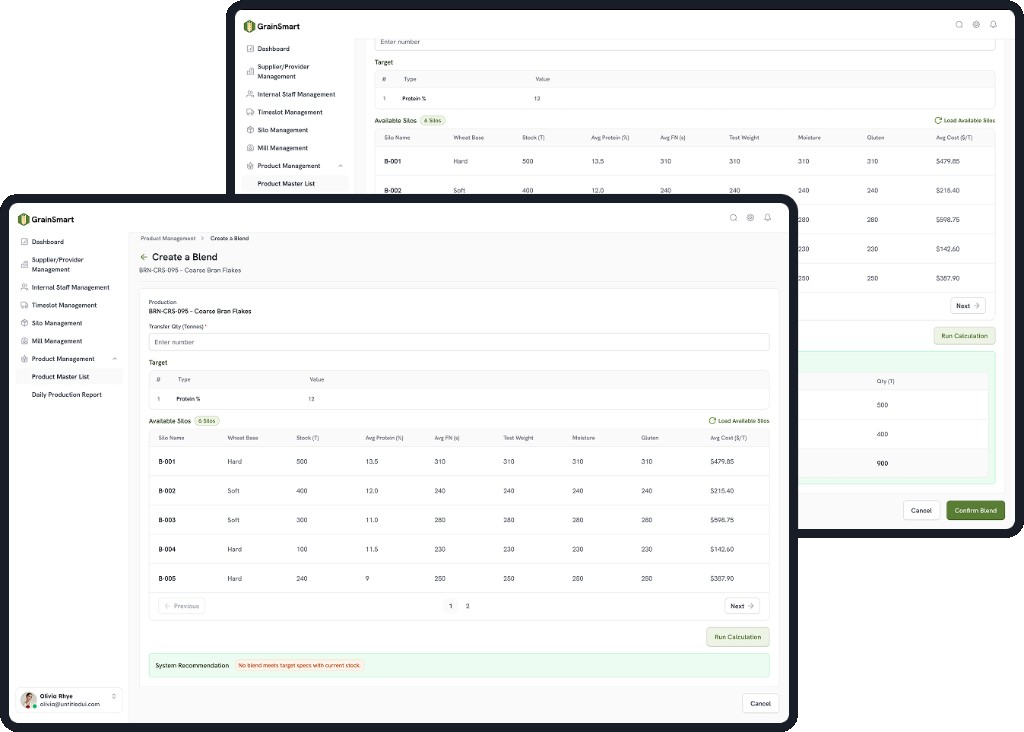1024x732 pixels.
Task: Click Olivia Rhye avatar picture
Action: (28, 700)
